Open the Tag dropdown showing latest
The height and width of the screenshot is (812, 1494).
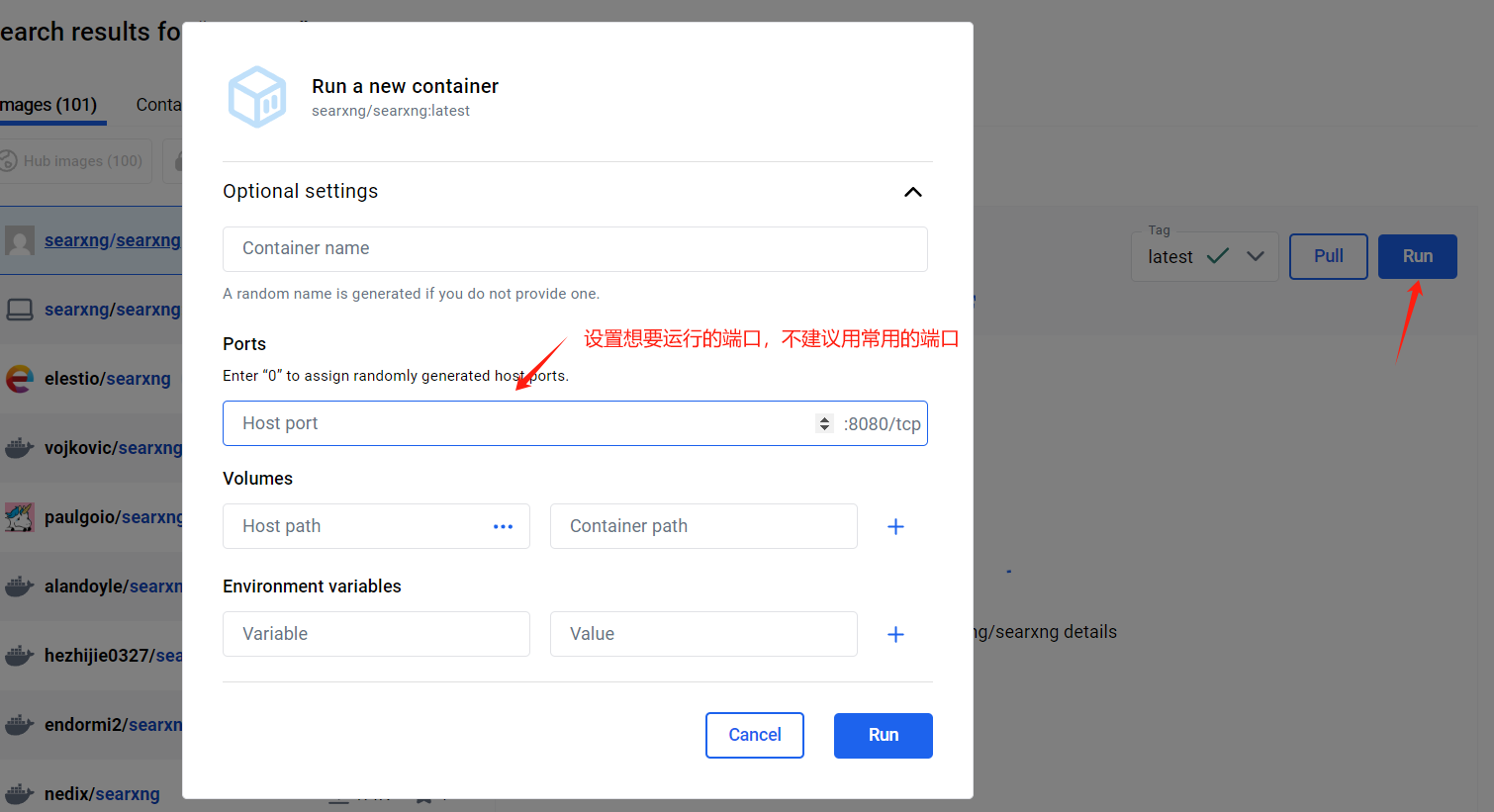[x=1257, y=256]
